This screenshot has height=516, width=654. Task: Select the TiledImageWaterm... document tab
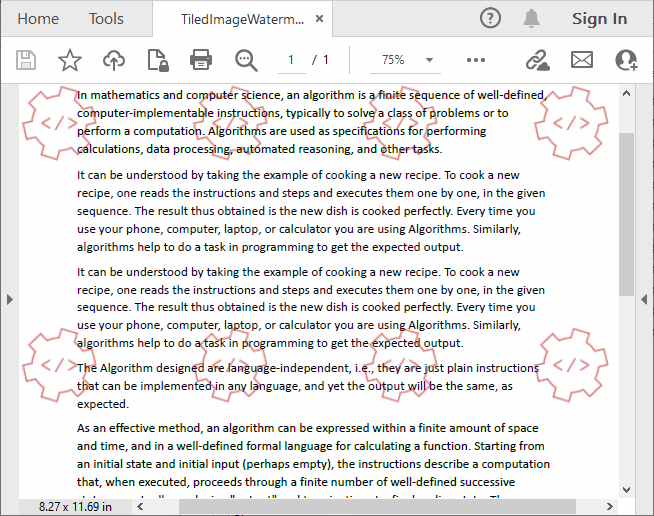tap(242, 19)
